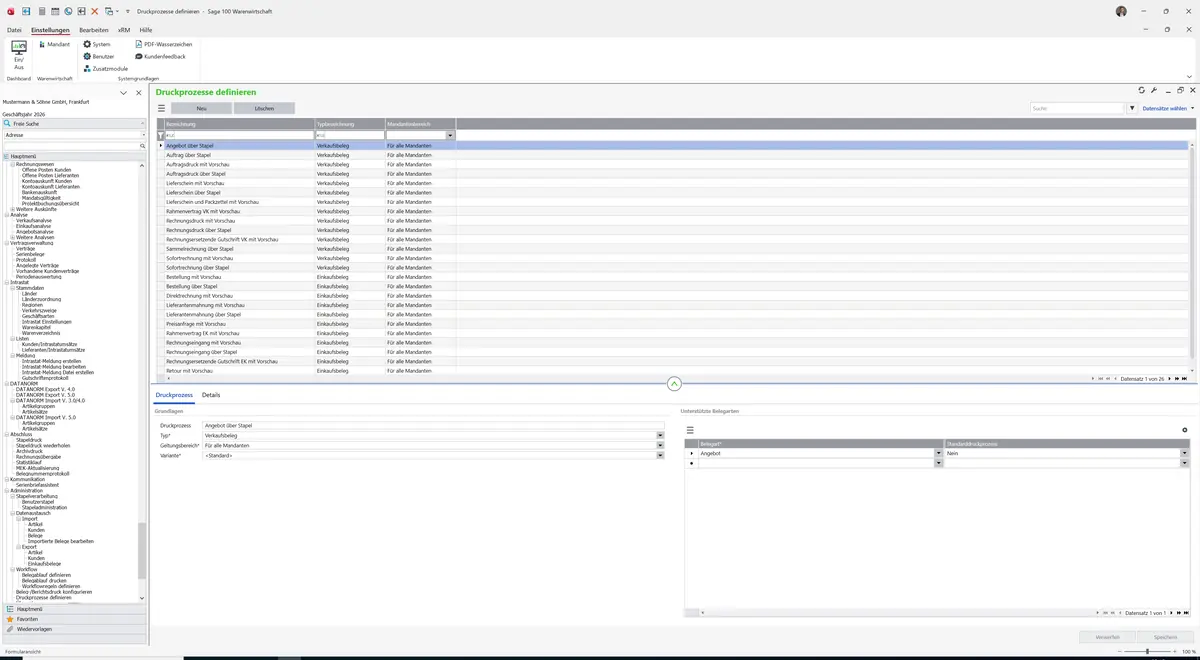1200x660 pixels.
Task: Click the search magnifier in the navigation panel
Action: click(143, 146)
